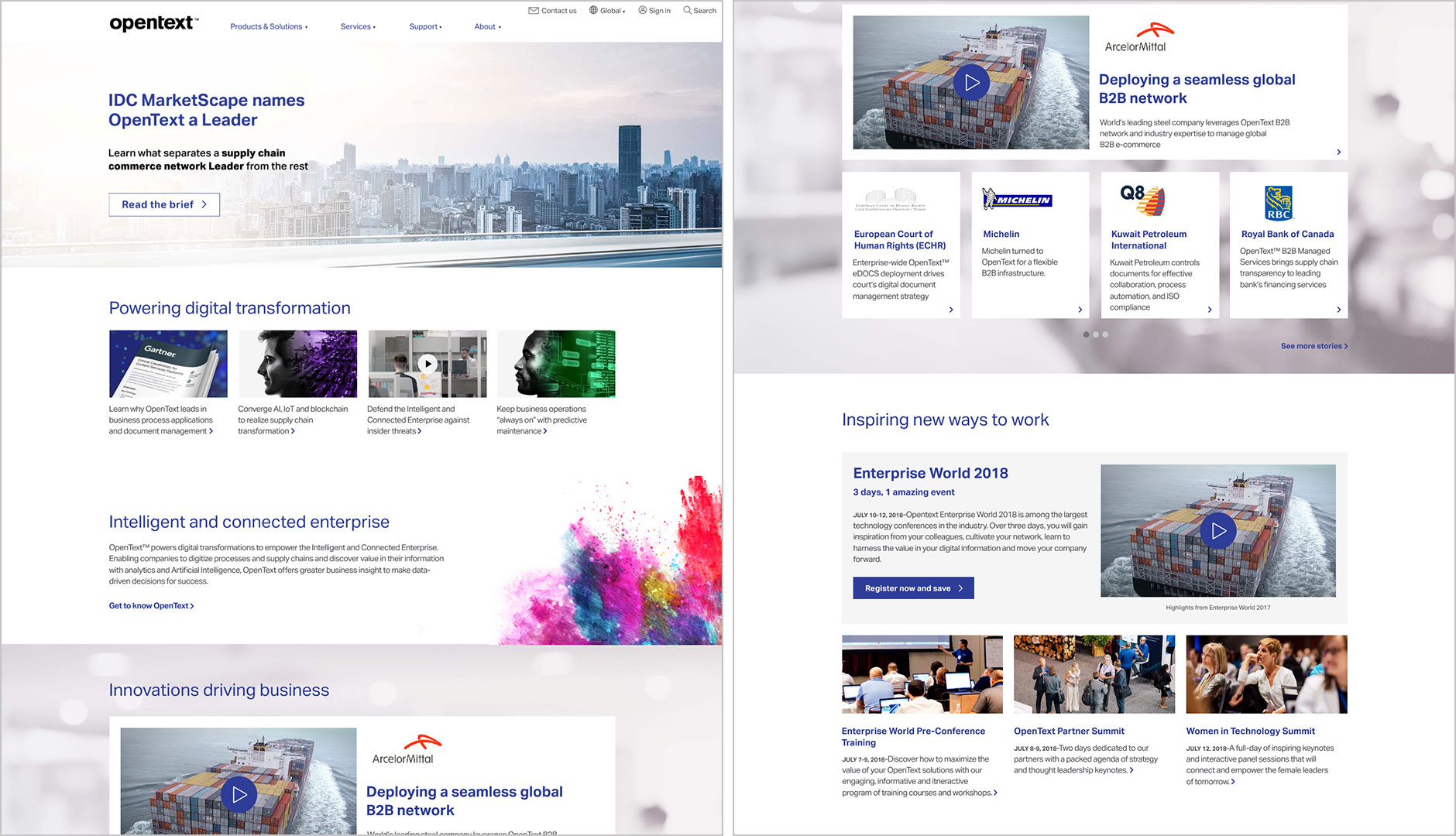
Task: Click the Q8 Kuwait Petroleum logo
Action: pyautogui.click(x=1142, y=200)
